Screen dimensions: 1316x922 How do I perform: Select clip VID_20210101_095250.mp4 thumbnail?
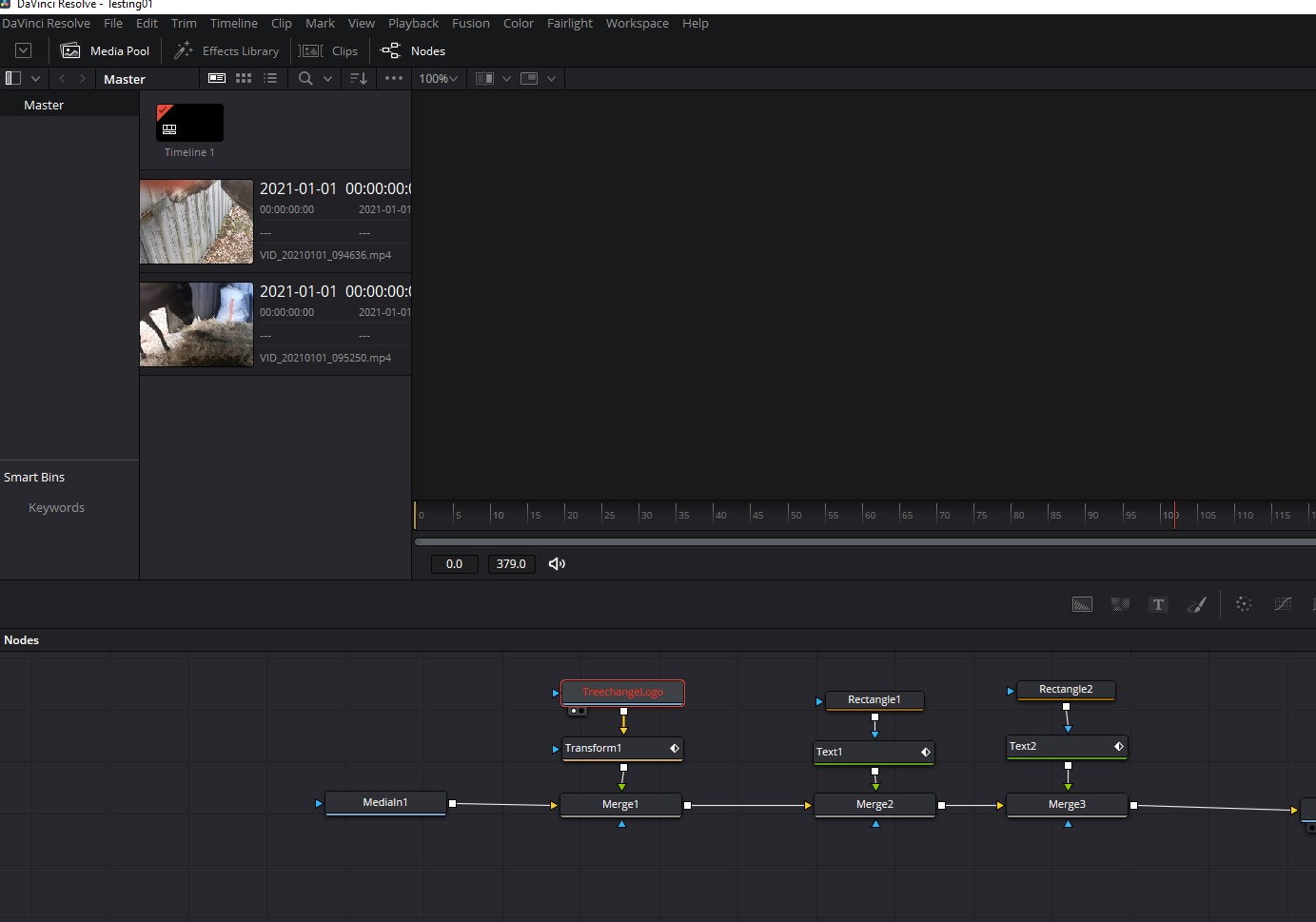click(196, 324)
